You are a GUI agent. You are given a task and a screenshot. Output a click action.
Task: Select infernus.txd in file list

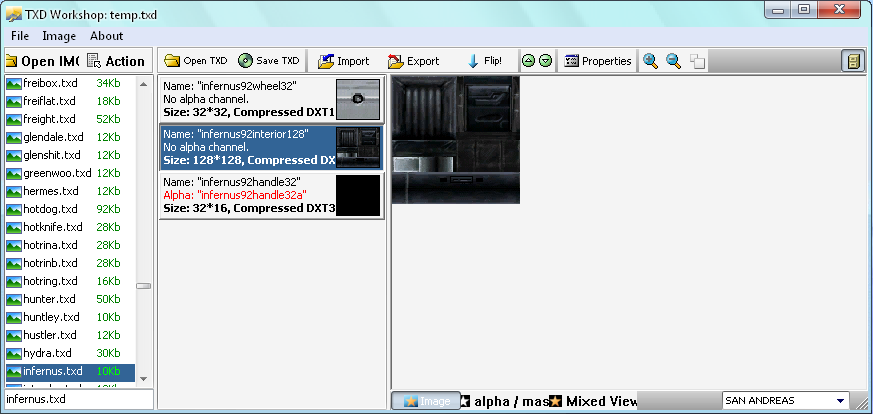[70, 371]
